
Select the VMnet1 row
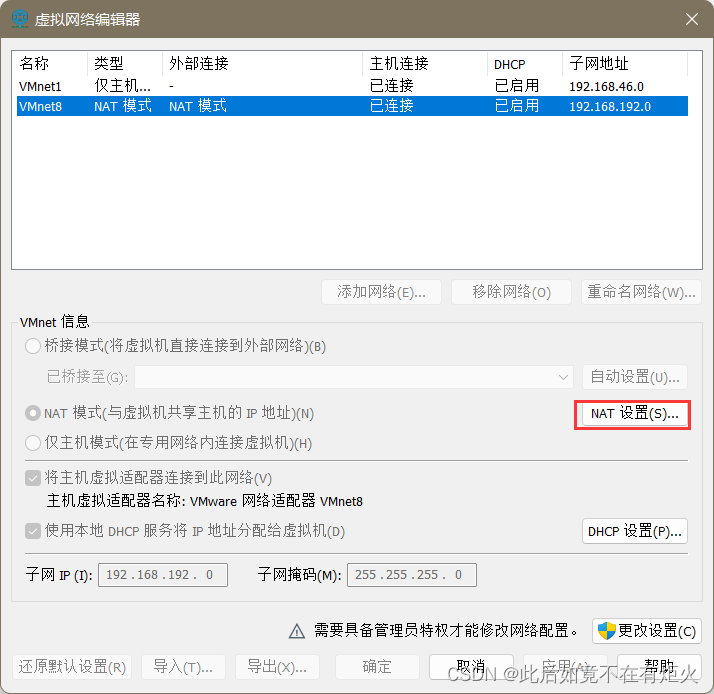[352, 86]
